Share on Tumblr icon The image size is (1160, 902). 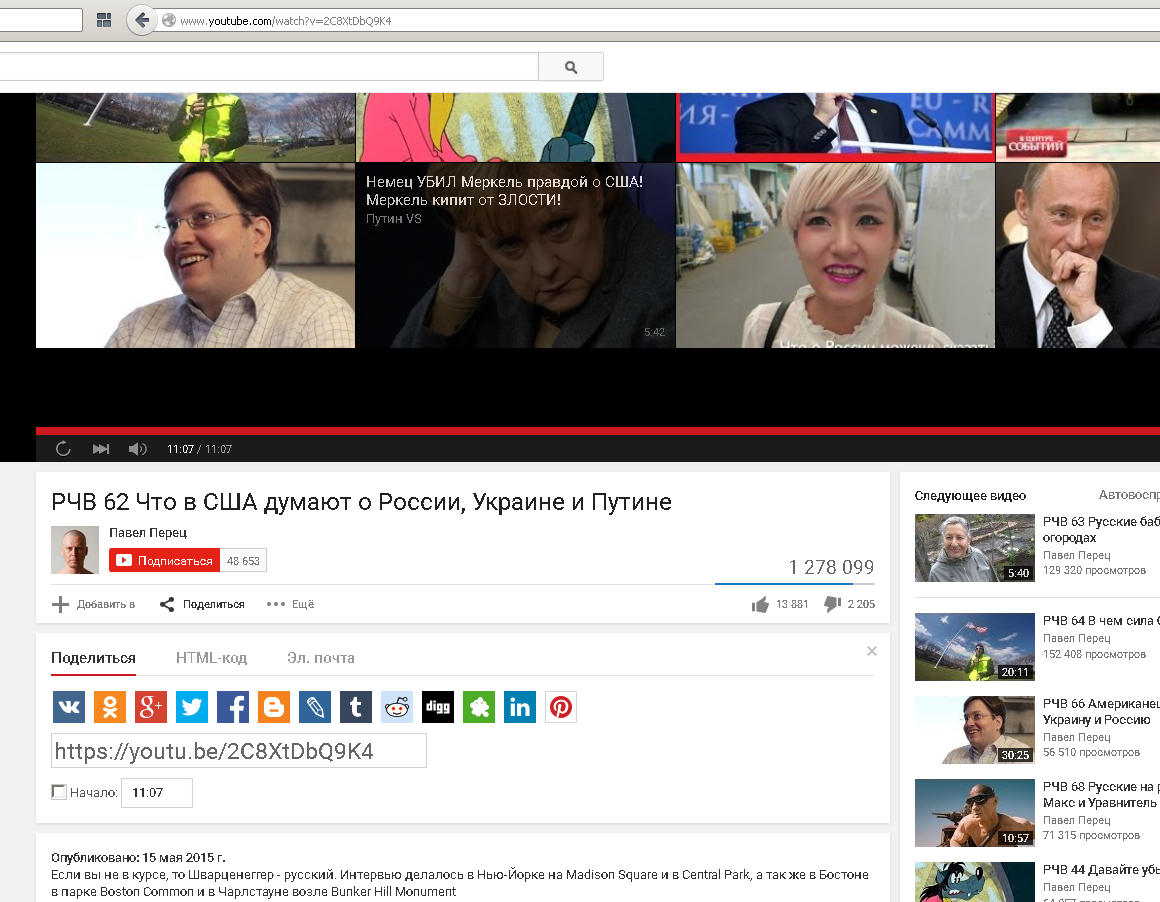[x=356, y=707]
